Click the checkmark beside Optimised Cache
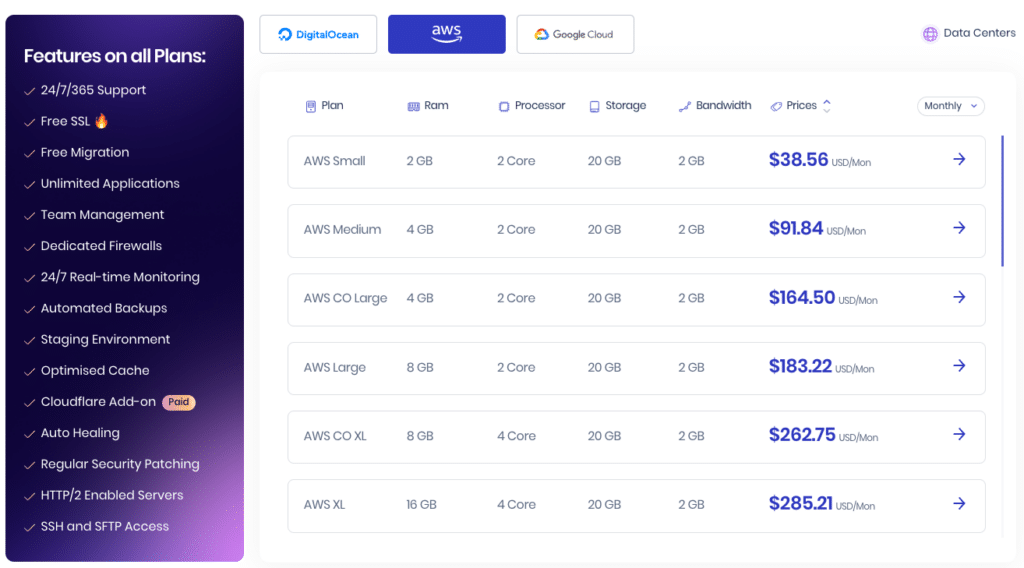This screenshot has height=568, width=1024. pos(29,372)
